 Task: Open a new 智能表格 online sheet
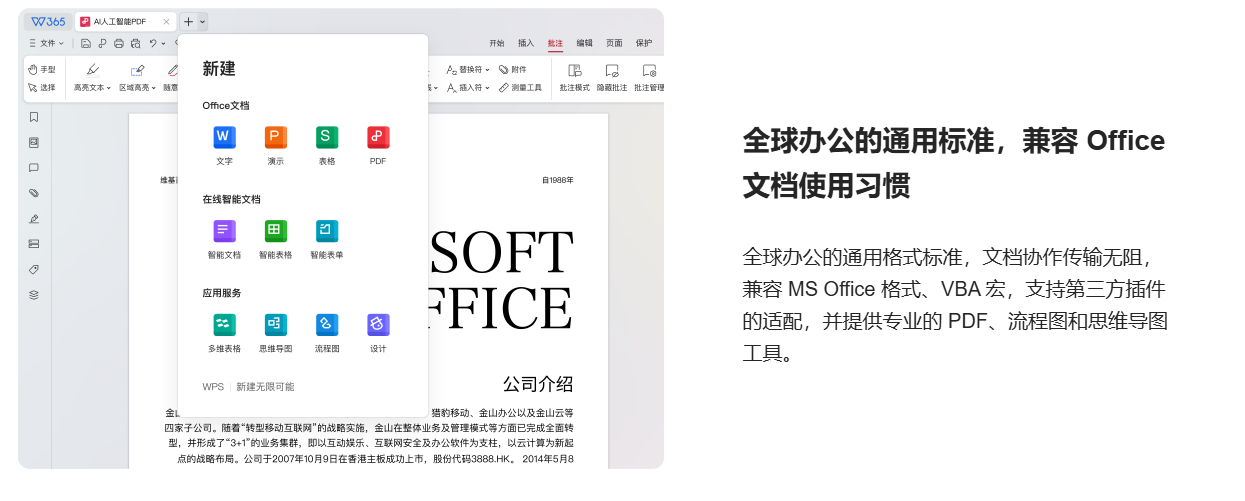pyautogui.click(x=275, y=232)
